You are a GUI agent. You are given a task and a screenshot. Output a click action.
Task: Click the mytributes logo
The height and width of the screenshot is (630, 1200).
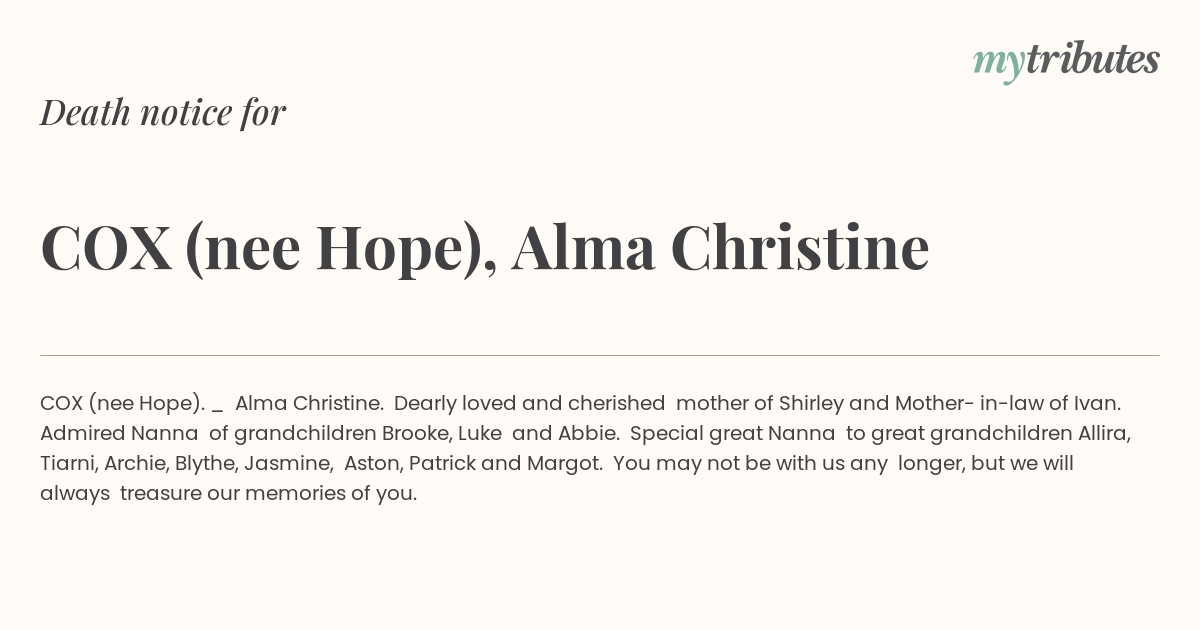(x=1066, y=62)
